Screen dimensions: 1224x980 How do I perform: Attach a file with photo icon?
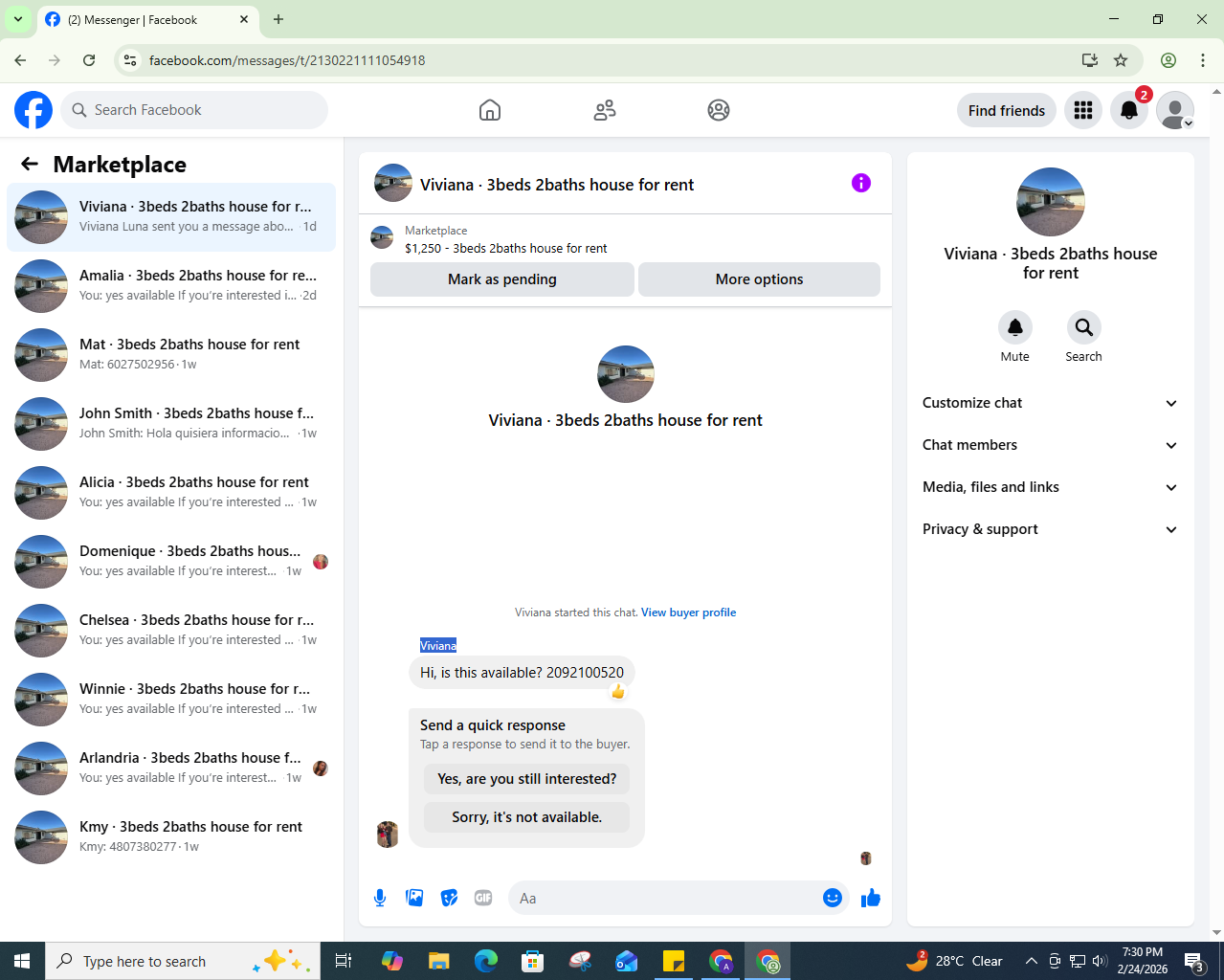[x=414, y=898]
